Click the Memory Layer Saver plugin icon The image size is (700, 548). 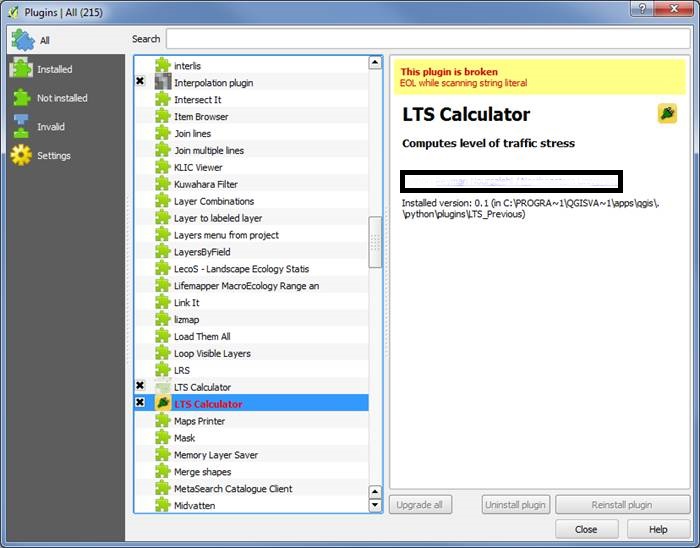pyautogui.click(x=162, y=455)
